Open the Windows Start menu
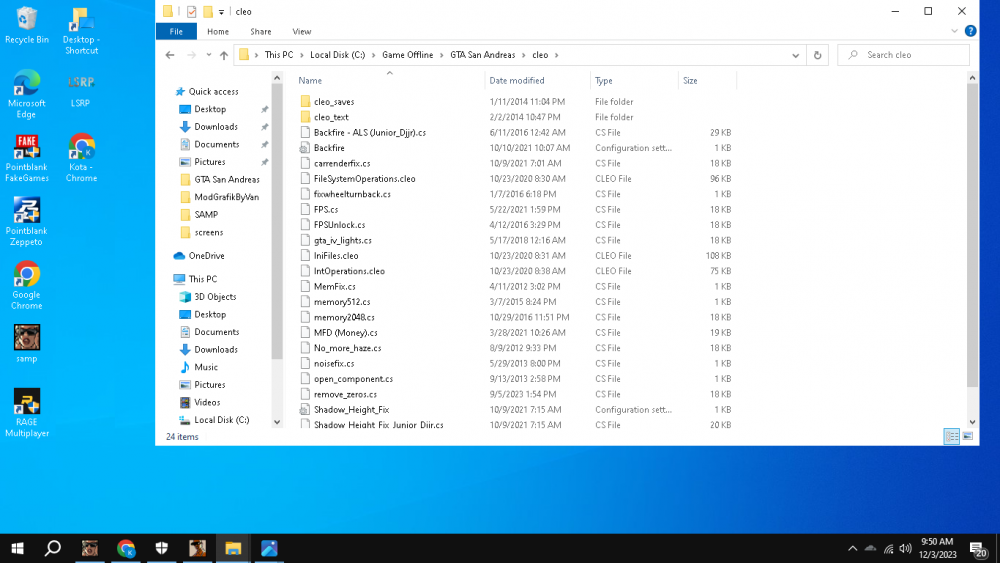 click(x=18, y=548)
